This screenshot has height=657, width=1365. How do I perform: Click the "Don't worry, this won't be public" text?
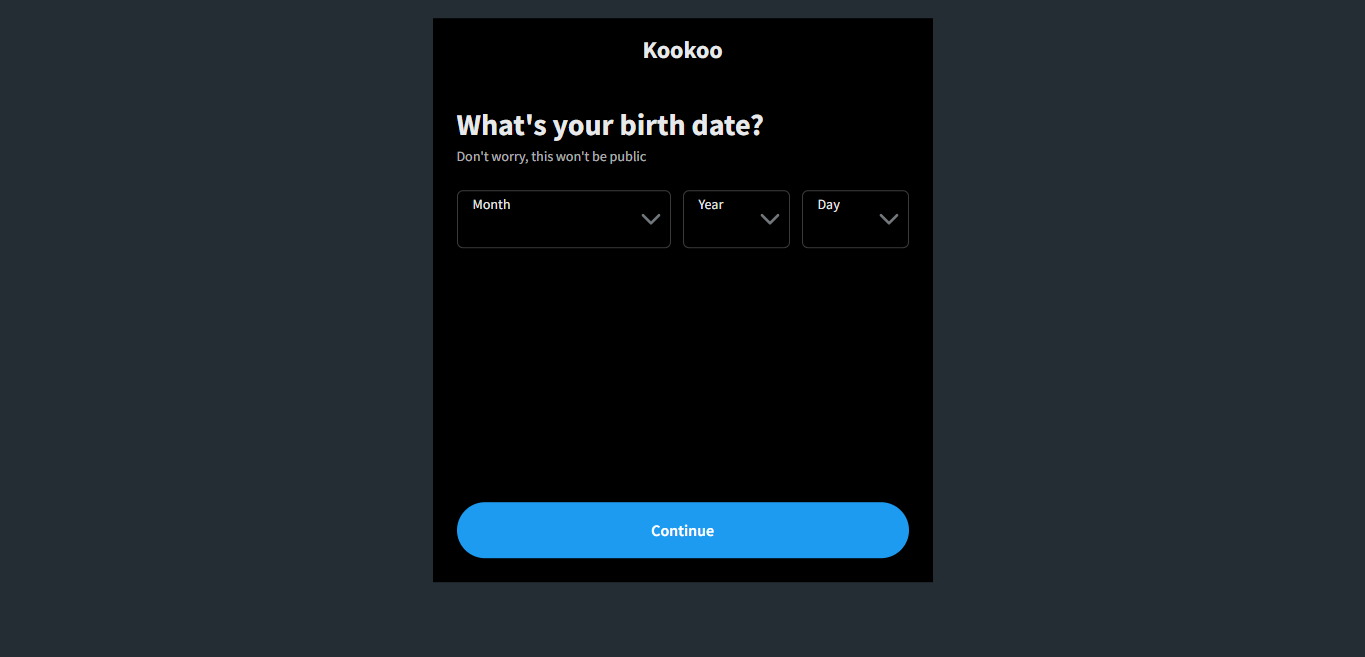tap(551, 157)
